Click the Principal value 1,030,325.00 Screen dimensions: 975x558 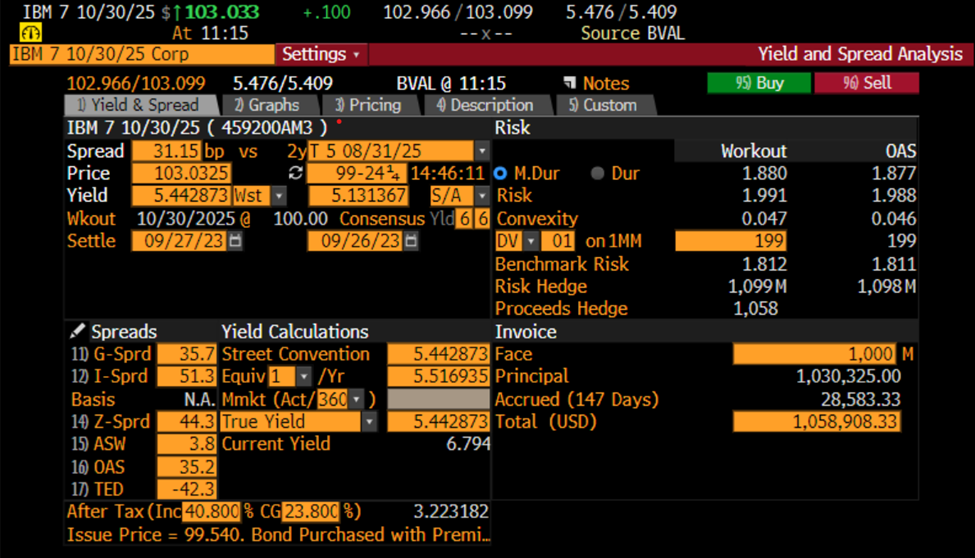coord(848,376)
